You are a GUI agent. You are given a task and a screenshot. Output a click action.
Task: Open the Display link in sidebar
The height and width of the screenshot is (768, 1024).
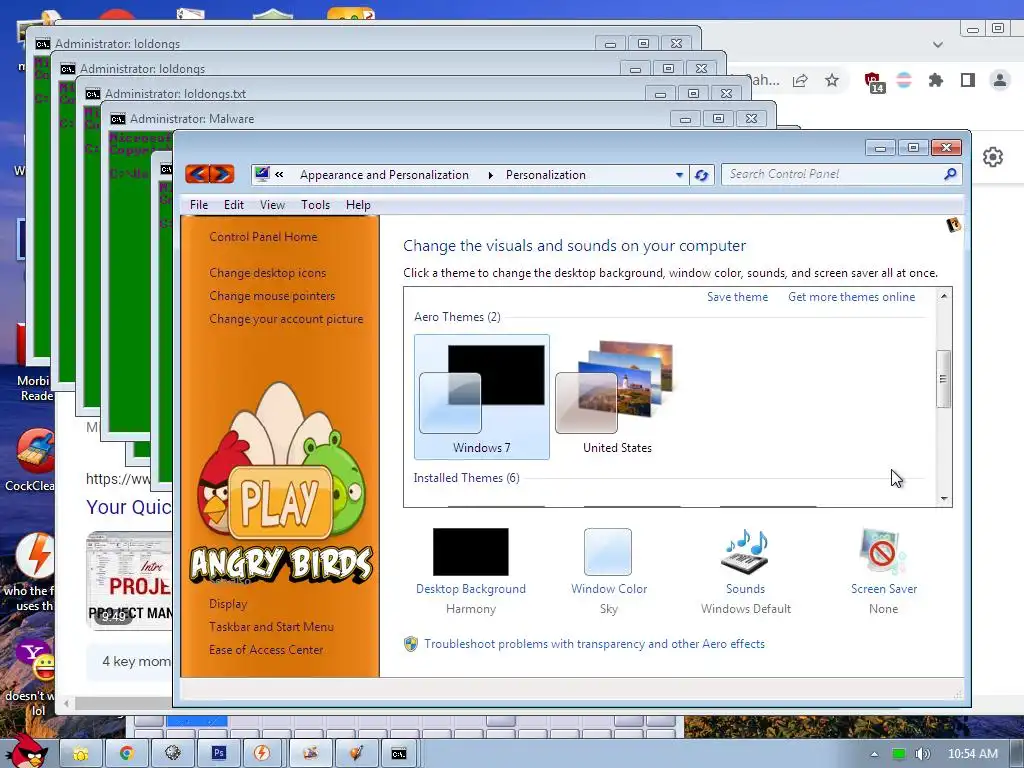click(228, 604)
